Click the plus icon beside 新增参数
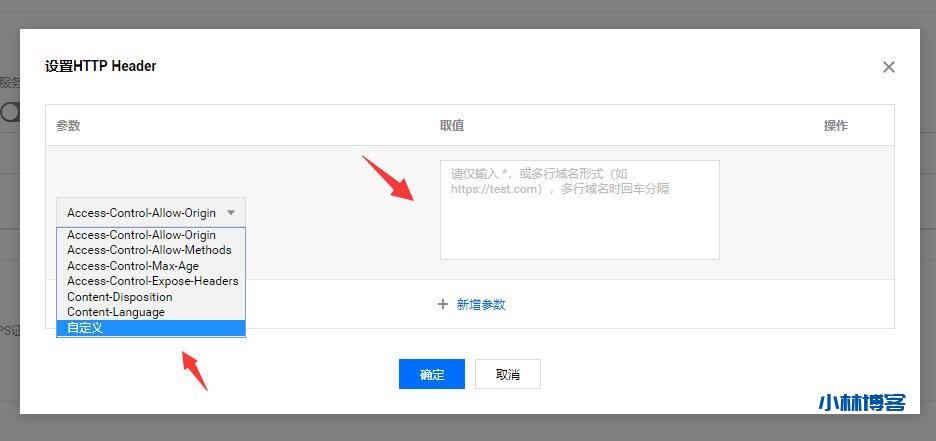 click(443, 304)
